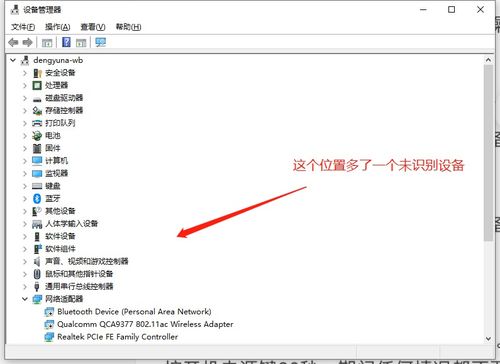Expand the 处理器 (processors) category

click(x=25, y=85)
